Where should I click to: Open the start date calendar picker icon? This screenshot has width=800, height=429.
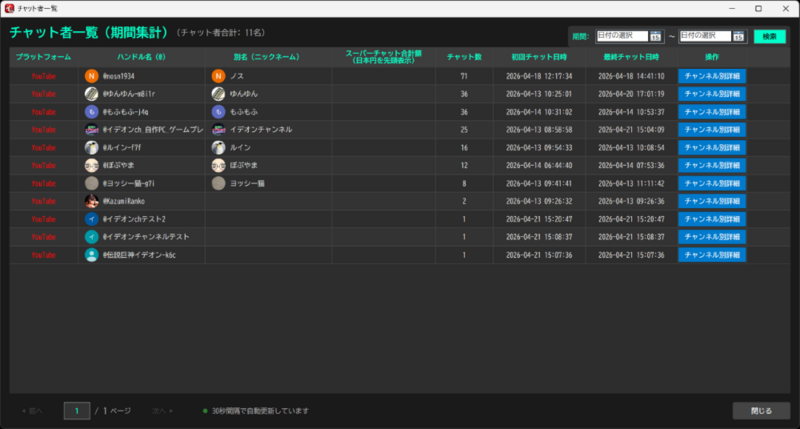click(x=655, y=36)
